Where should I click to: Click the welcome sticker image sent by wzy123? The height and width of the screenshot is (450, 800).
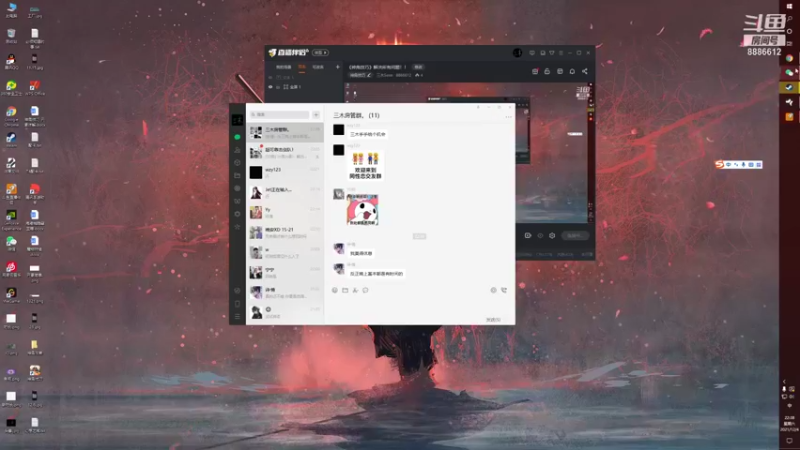(x=365, y=165)
